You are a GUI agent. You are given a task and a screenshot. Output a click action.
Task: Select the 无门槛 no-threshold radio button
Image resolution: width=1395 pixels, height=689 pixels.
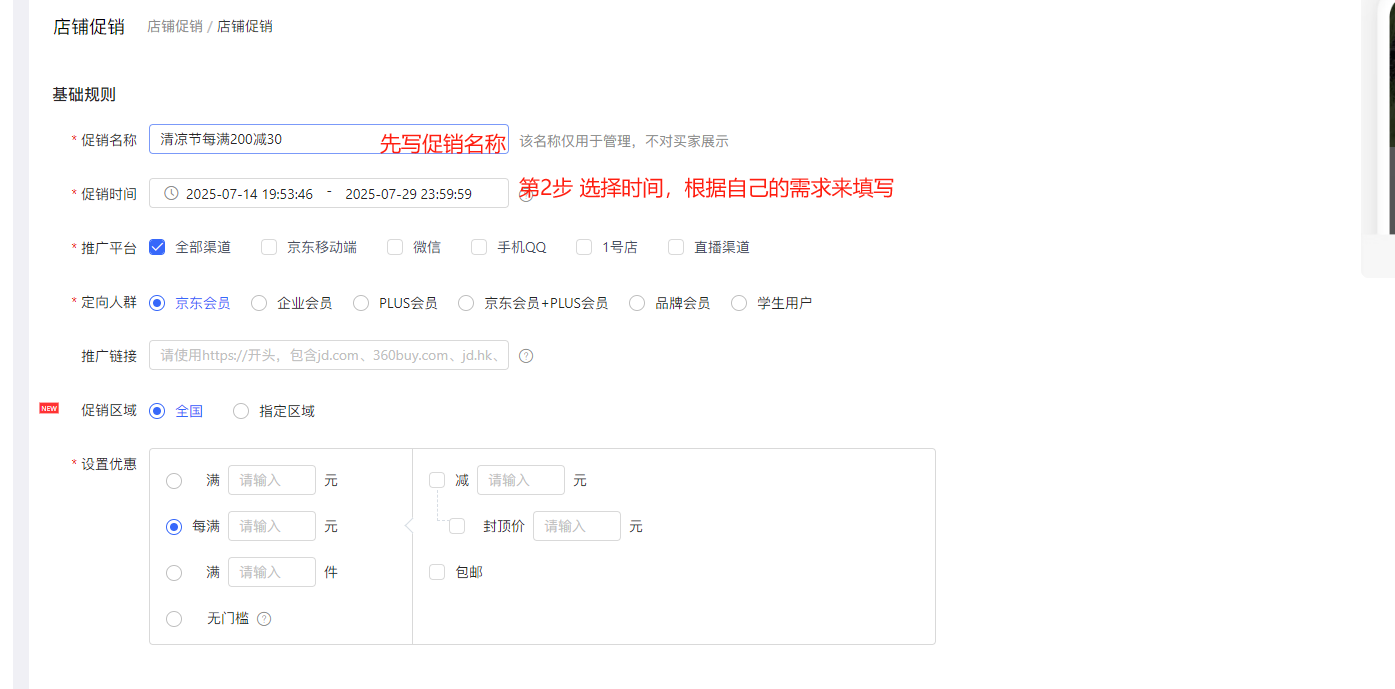click(x=174, y=619)
